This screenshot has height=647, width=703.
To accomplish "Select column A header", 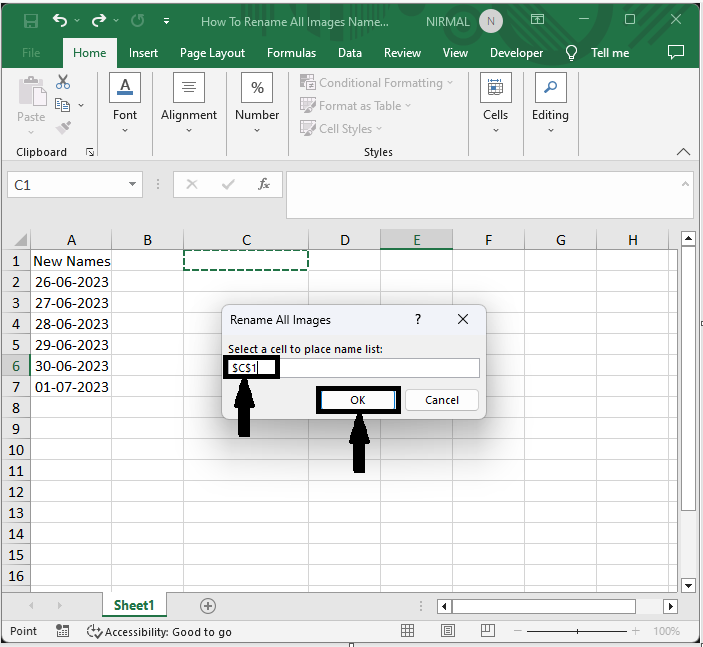I will click(71, 240).
